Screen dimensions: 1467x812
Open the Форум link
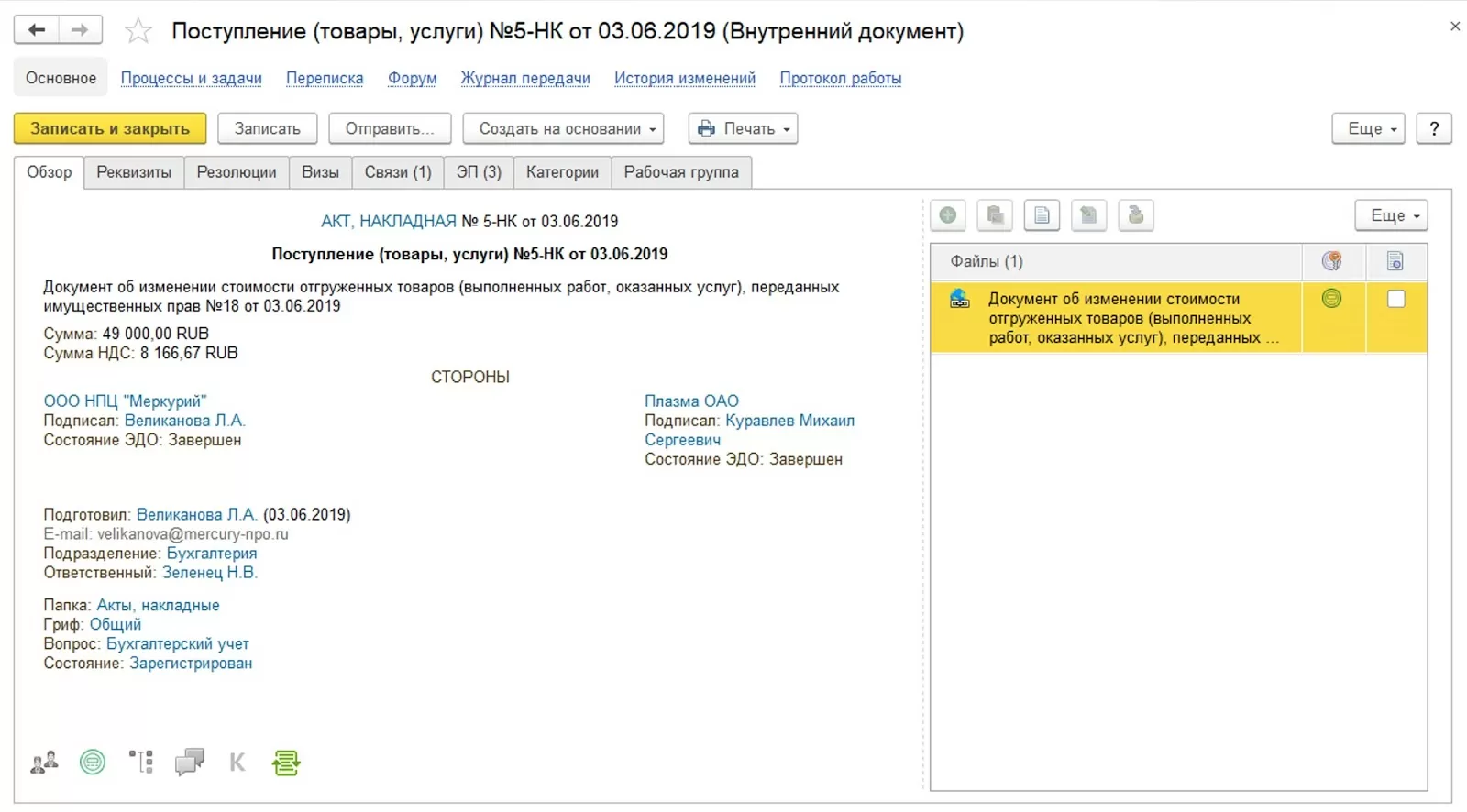[412, 78]
